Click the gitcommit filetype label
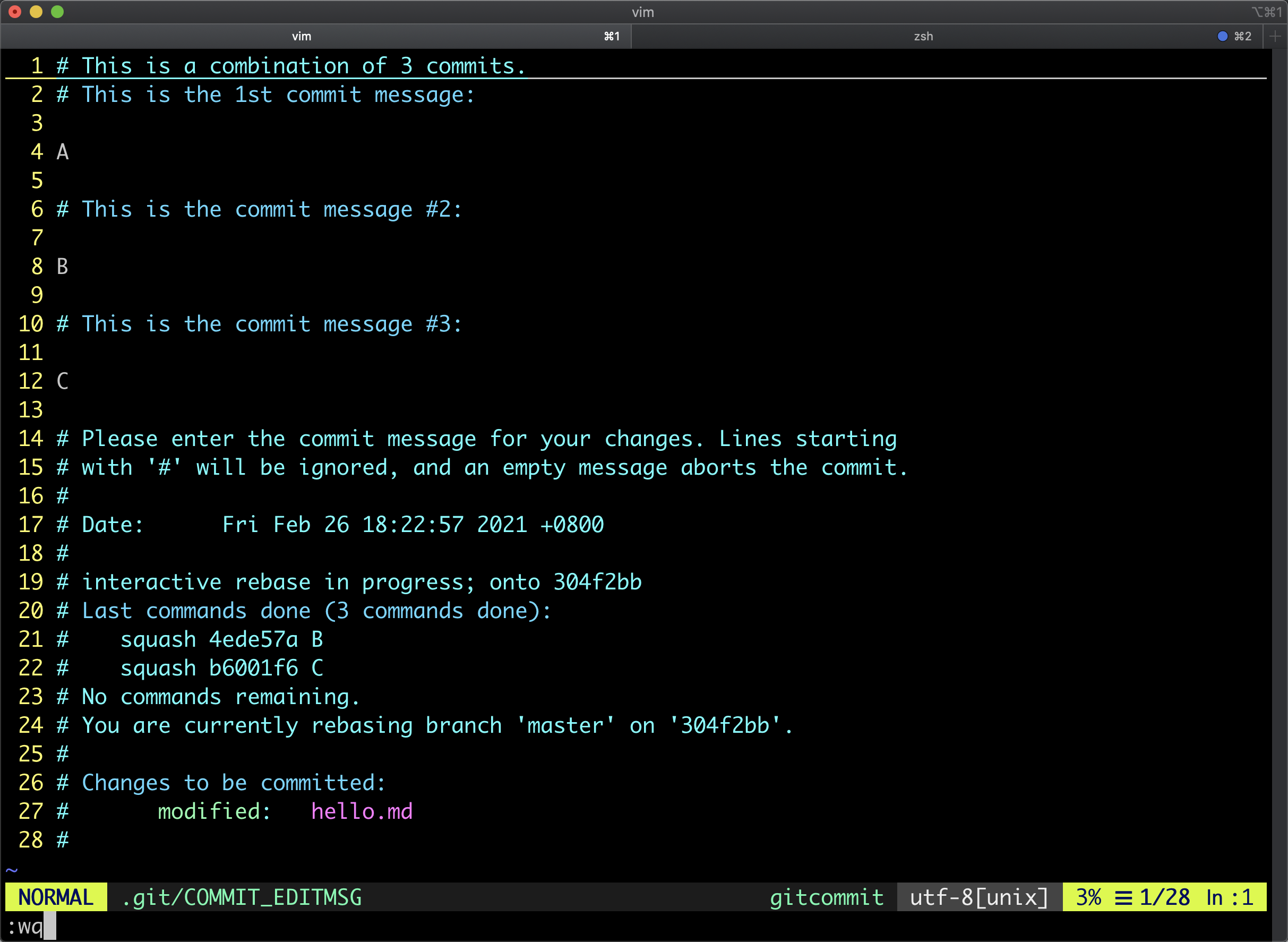The width and height of the screenshot is (1288, 942). 826,897
